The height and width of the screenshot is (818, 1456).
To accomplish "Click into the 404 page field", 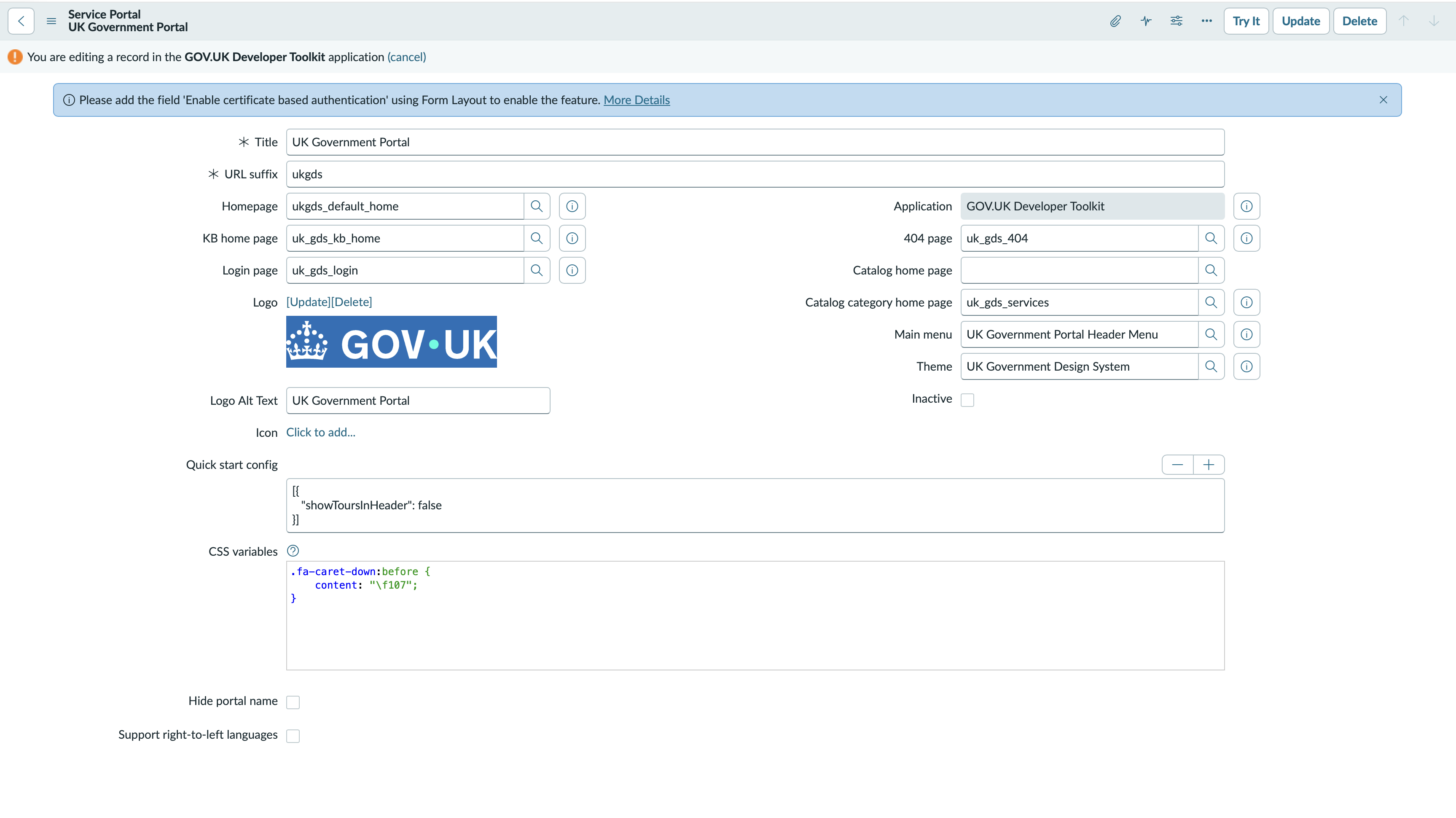I will (1079, 239).
